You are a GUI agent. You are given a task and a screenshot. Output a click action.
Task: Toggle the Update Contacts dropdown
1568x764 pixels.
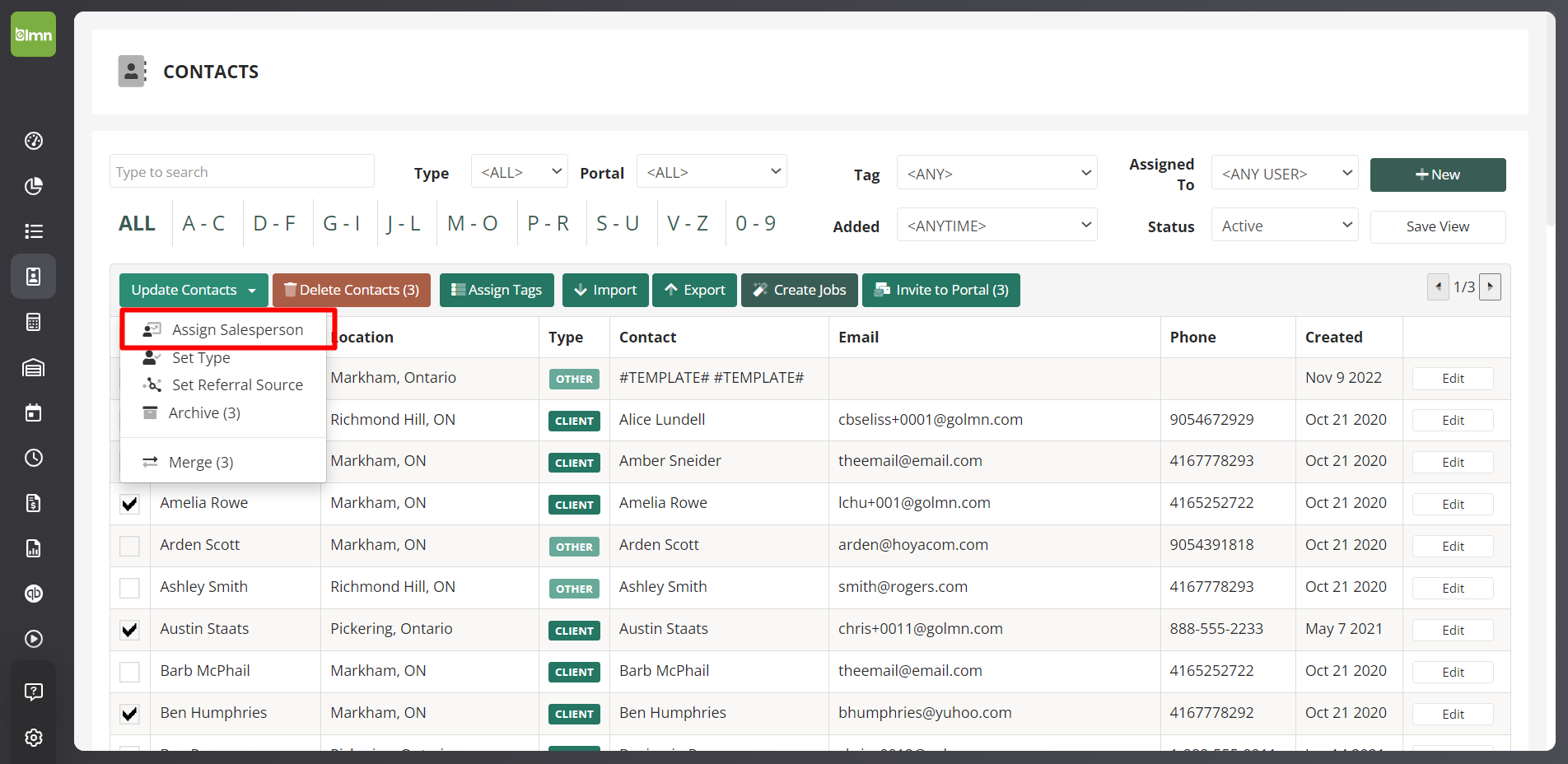[194, 290]
